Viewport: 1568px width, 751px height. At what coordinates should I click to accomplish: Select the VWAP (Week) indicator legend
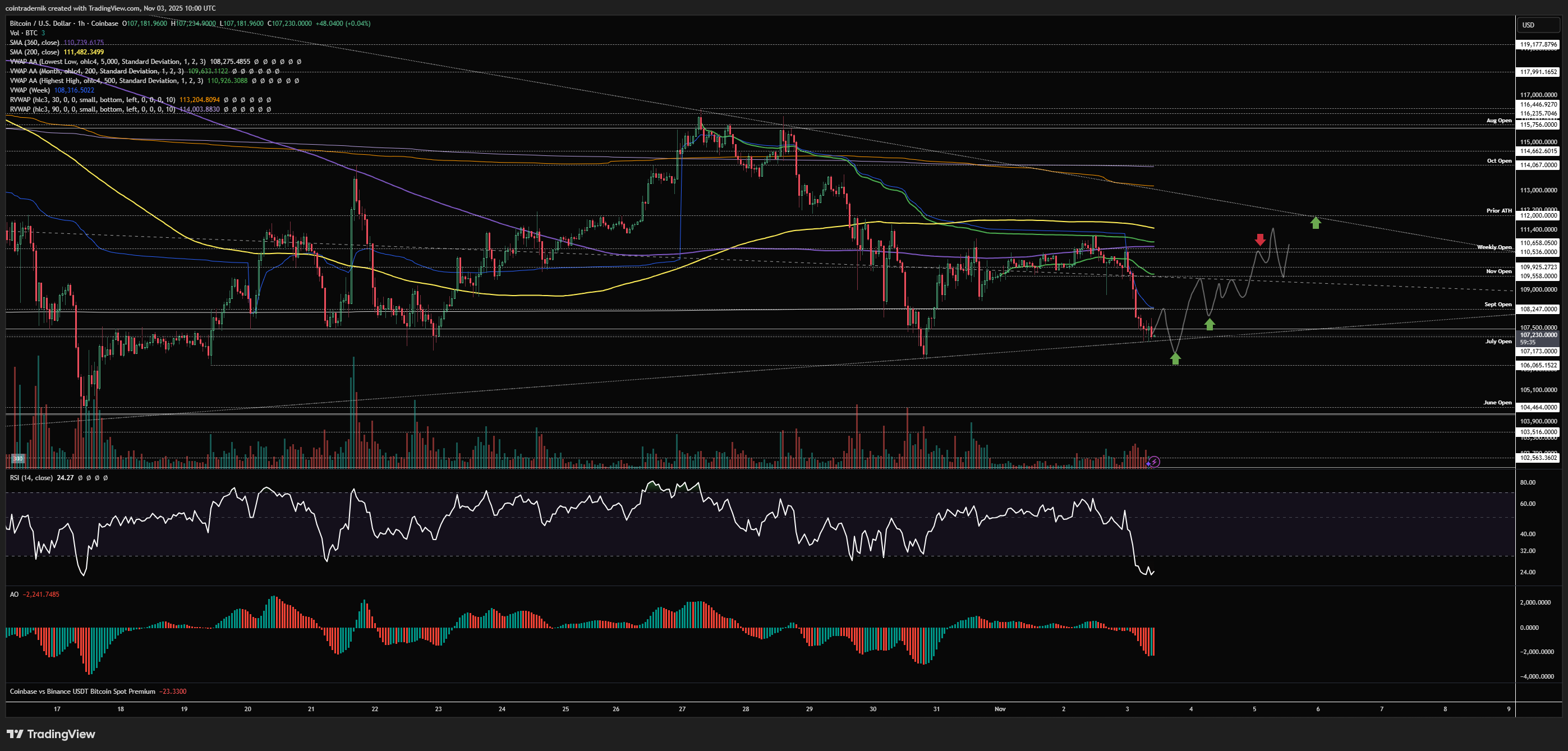pos(30,90)
